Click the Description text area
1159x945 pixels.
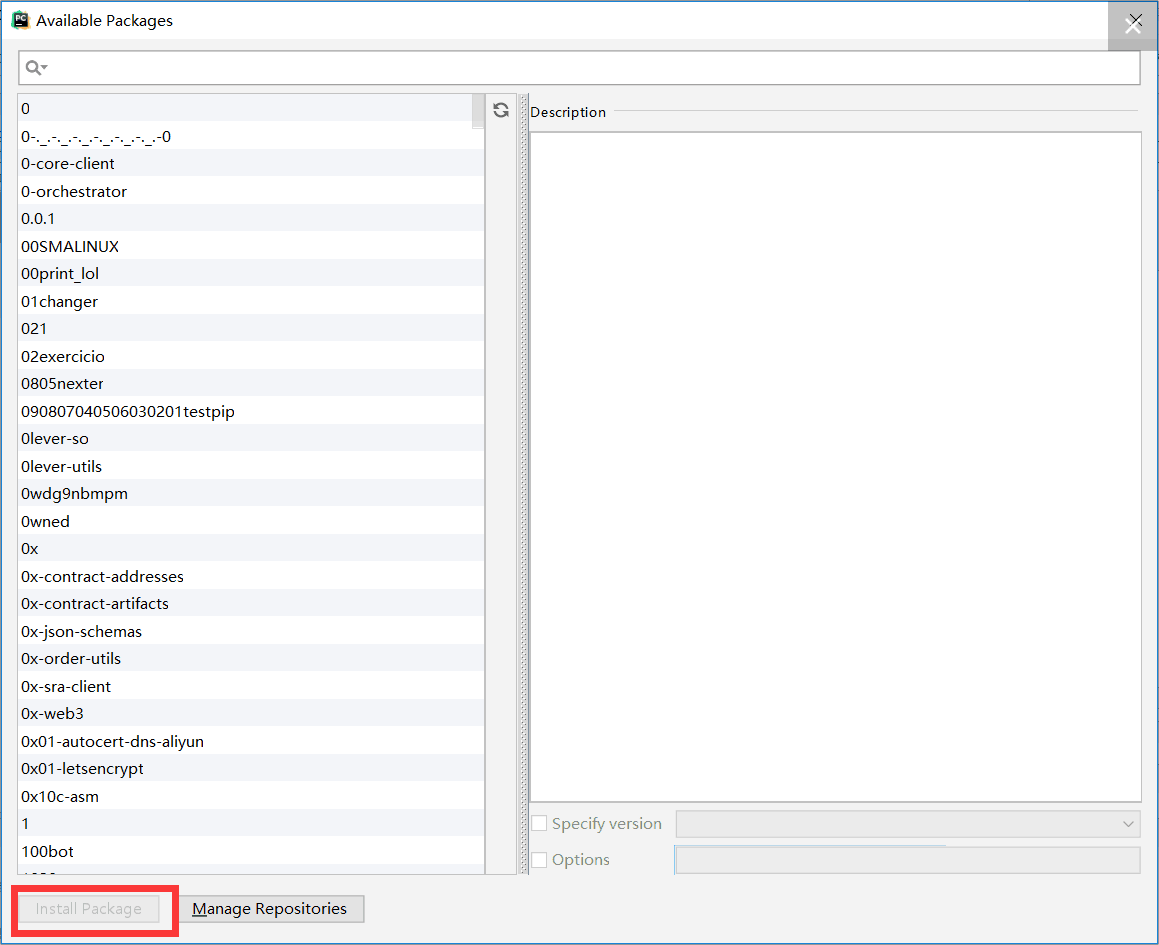[835, 467]
